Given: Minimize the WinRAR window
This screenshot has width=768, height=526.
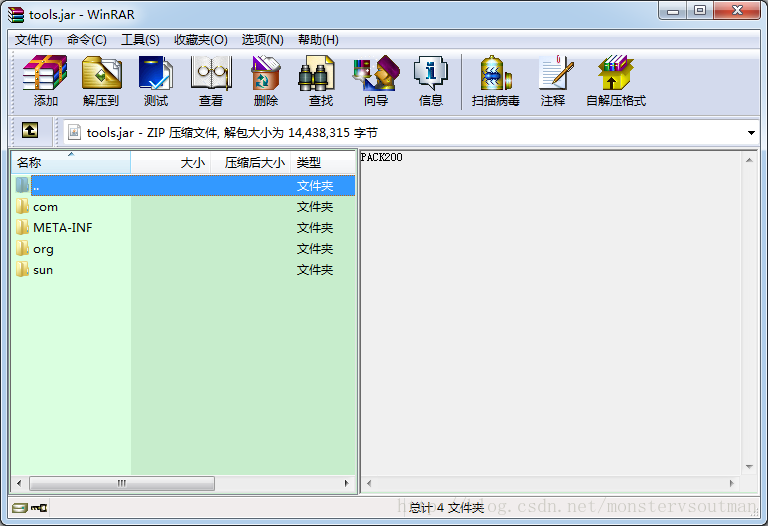Looking at the screenshot, I should coord(673,11).
